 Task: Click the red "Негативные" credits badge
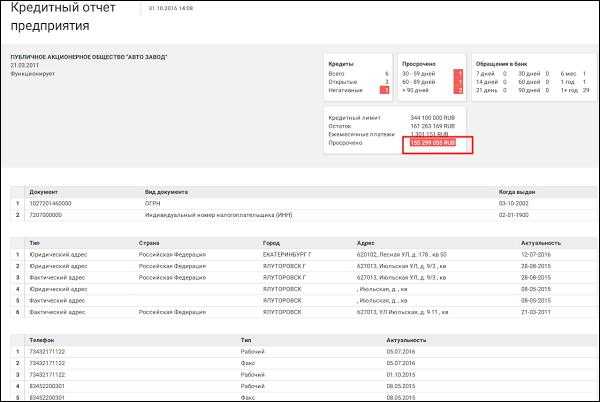(x=384, y=90)
